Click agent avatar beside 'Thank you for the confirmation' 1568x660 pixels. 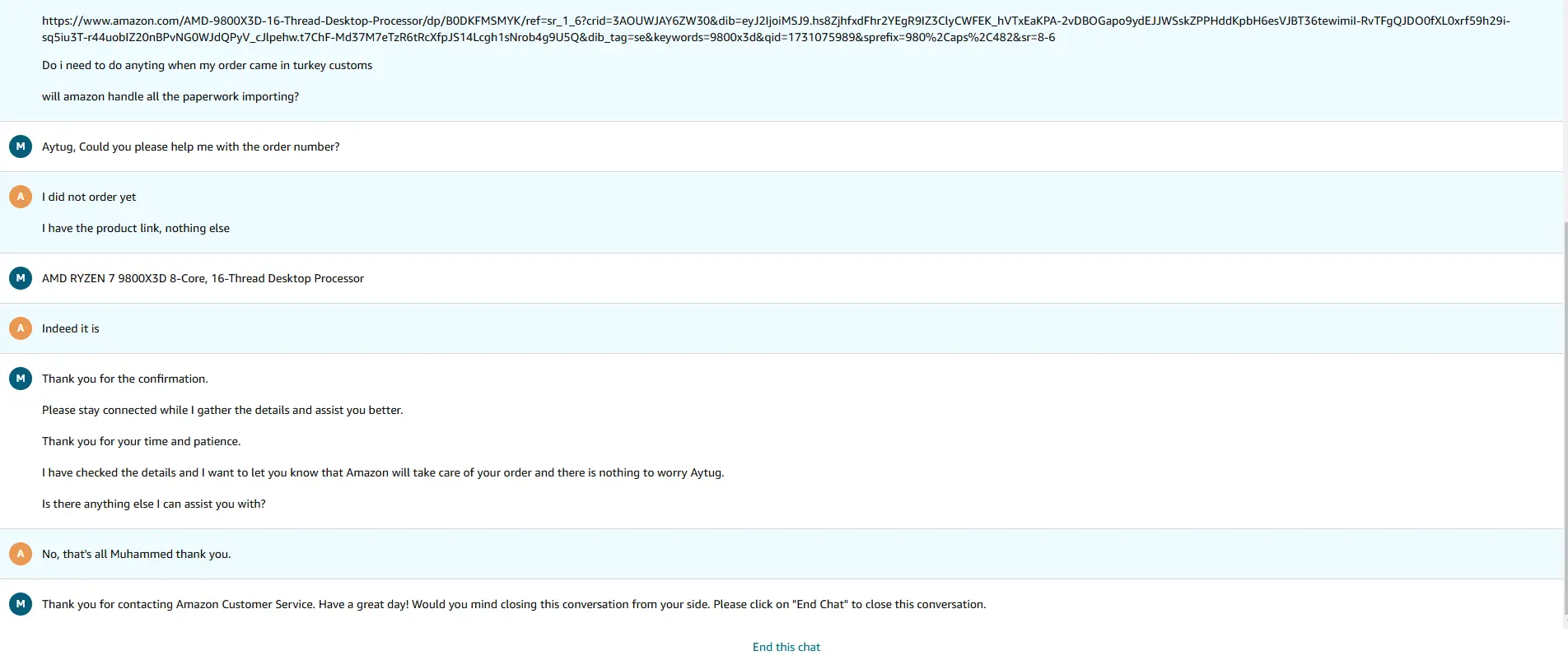[21, 379]
